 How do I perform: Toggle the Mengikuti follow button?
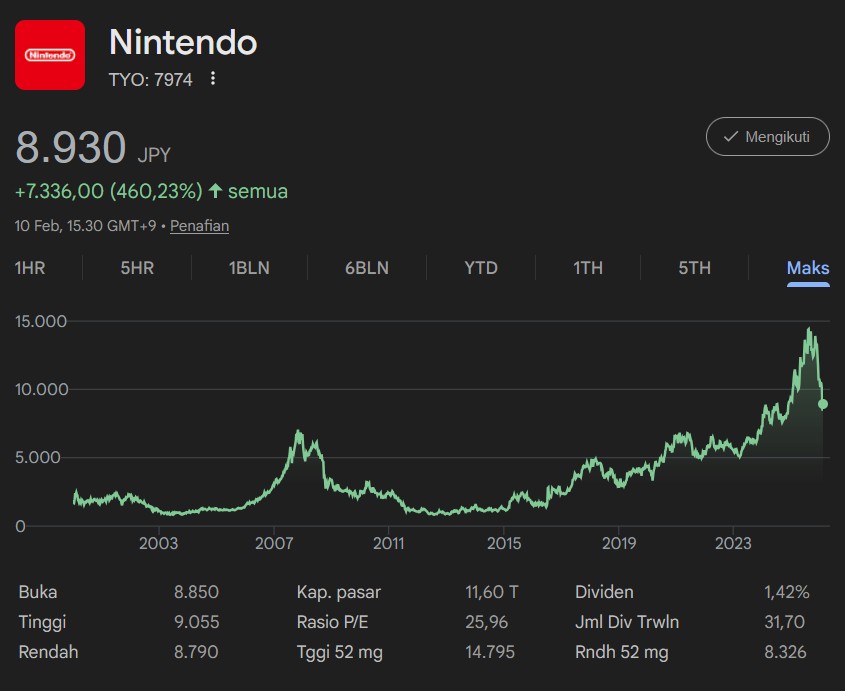(x=767, y=136)
